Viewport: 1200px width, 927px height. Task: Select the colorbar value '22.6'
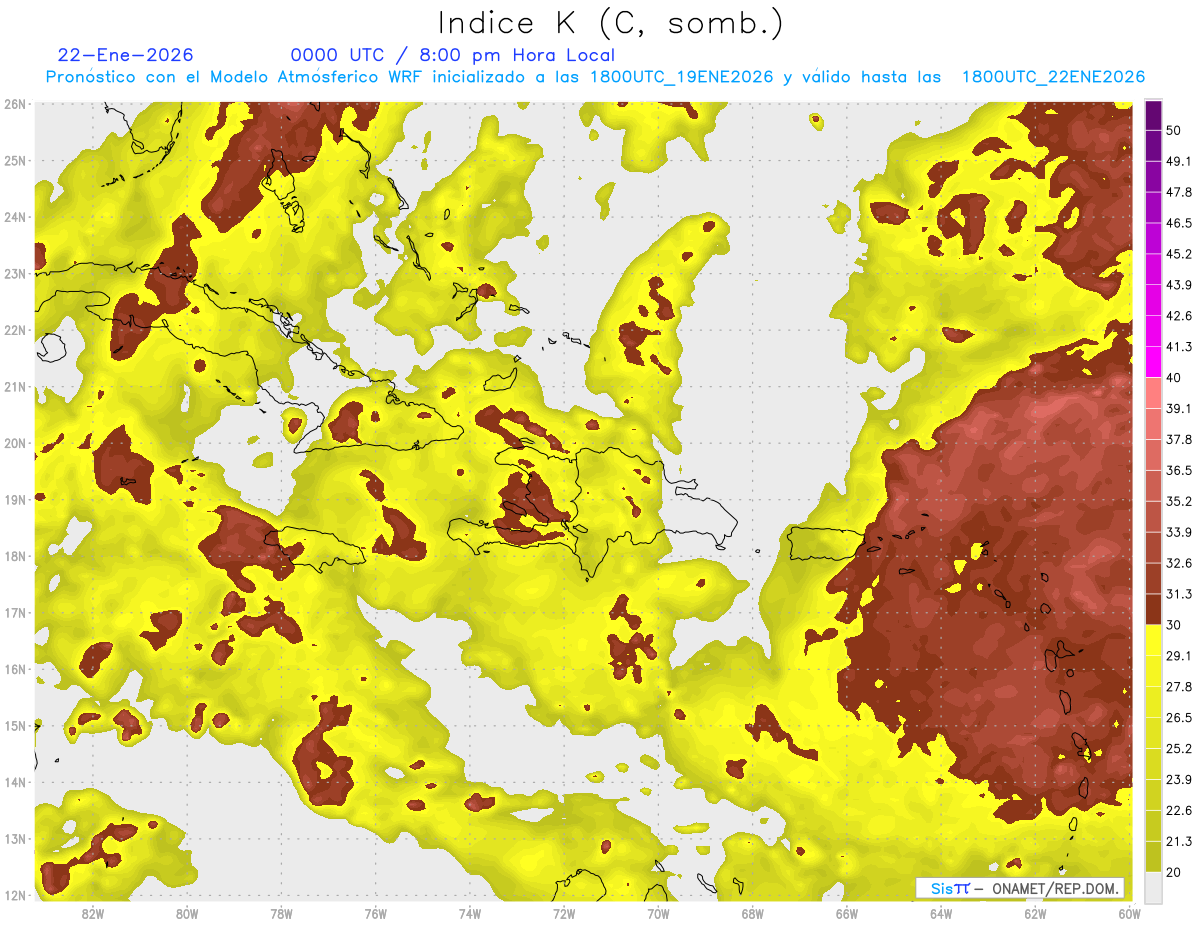(1179, 810)
